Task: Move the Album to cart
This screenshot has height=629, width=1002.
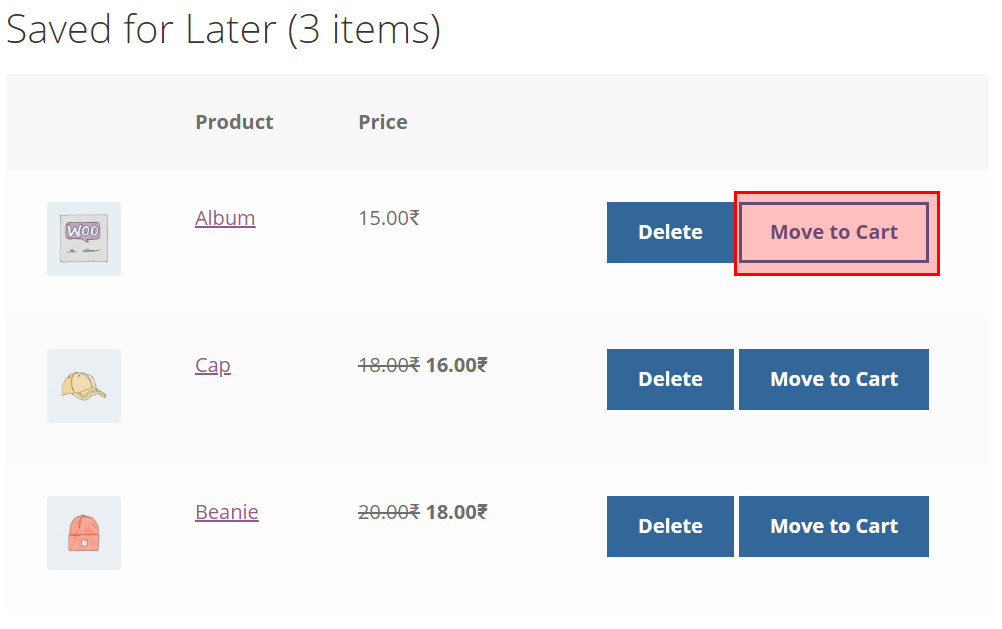Action: [x=834, y=233]
